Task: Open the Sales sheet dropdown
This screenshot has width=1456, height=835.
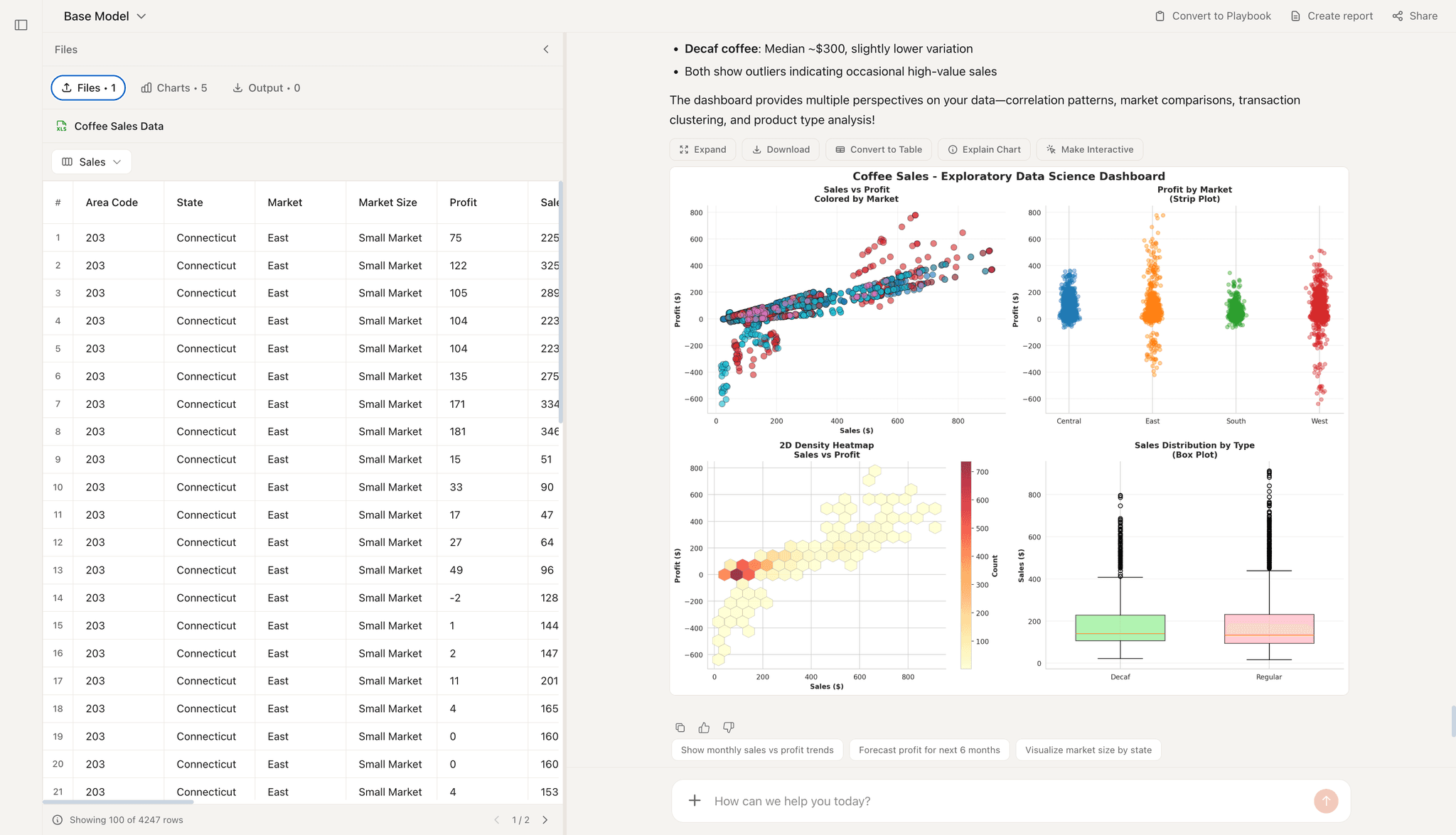Action: 91,161
